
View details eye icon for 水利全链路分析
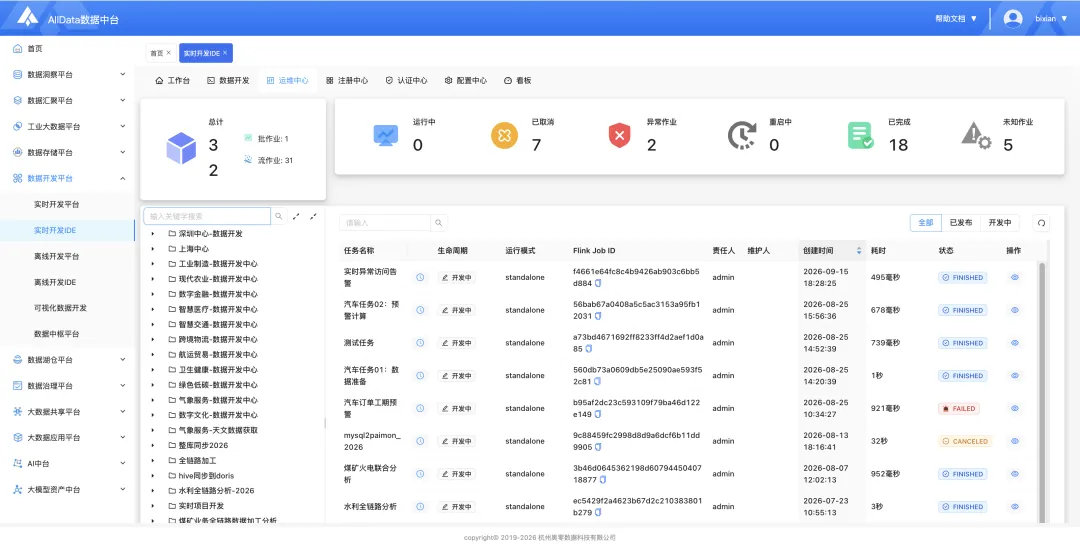[1015, 506]
